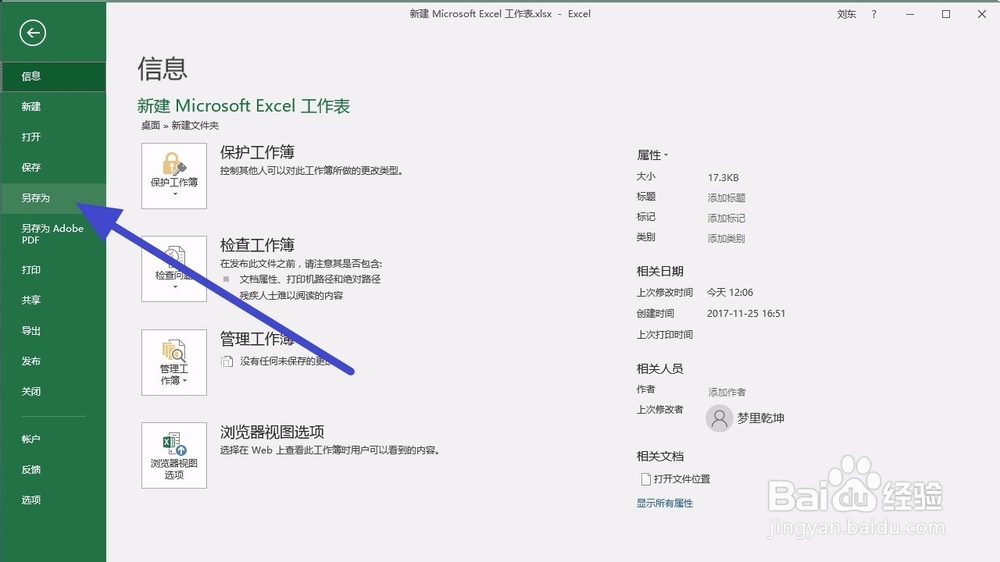This screenshot has width=1000, height=562.
Task: Maximize the Excel window
Action: tap(946, 14)
